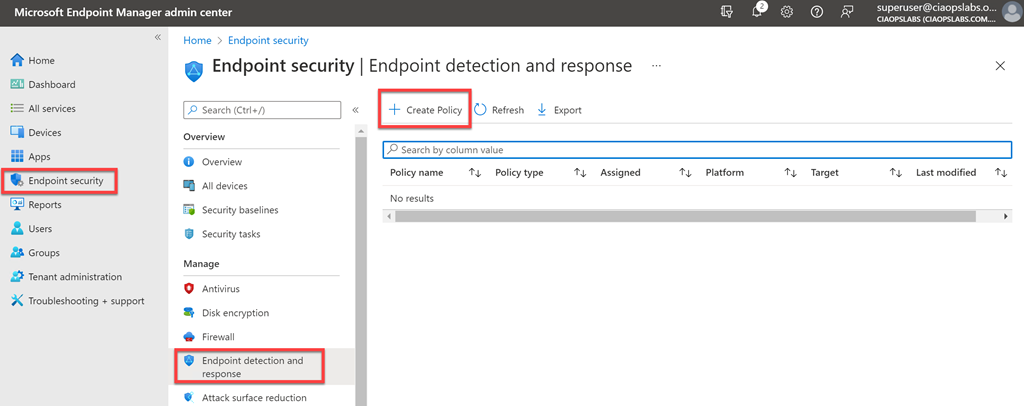The height and width of the screenshot is (406, 1024).
Task: Click the superuser account avatar
Action: (1011, 12)
